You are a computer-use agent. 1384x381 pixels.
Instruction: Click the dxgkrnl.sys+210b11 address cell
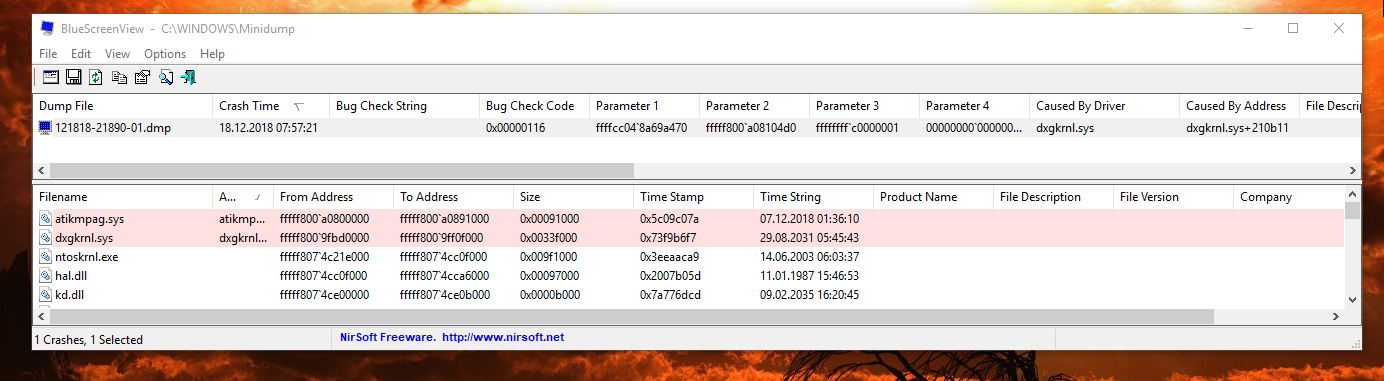tap(1237, 128)
